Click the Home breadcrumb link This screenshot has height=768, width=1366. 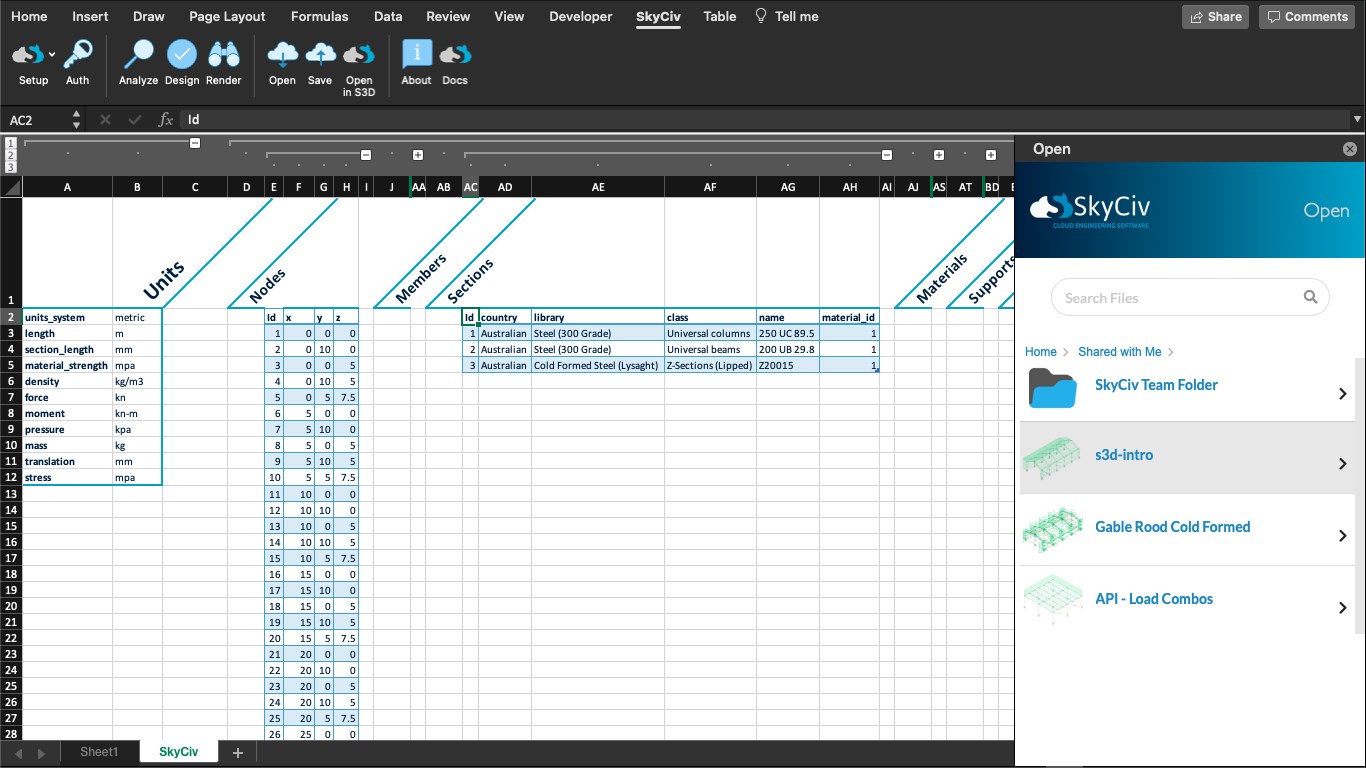coord(1041,351)
